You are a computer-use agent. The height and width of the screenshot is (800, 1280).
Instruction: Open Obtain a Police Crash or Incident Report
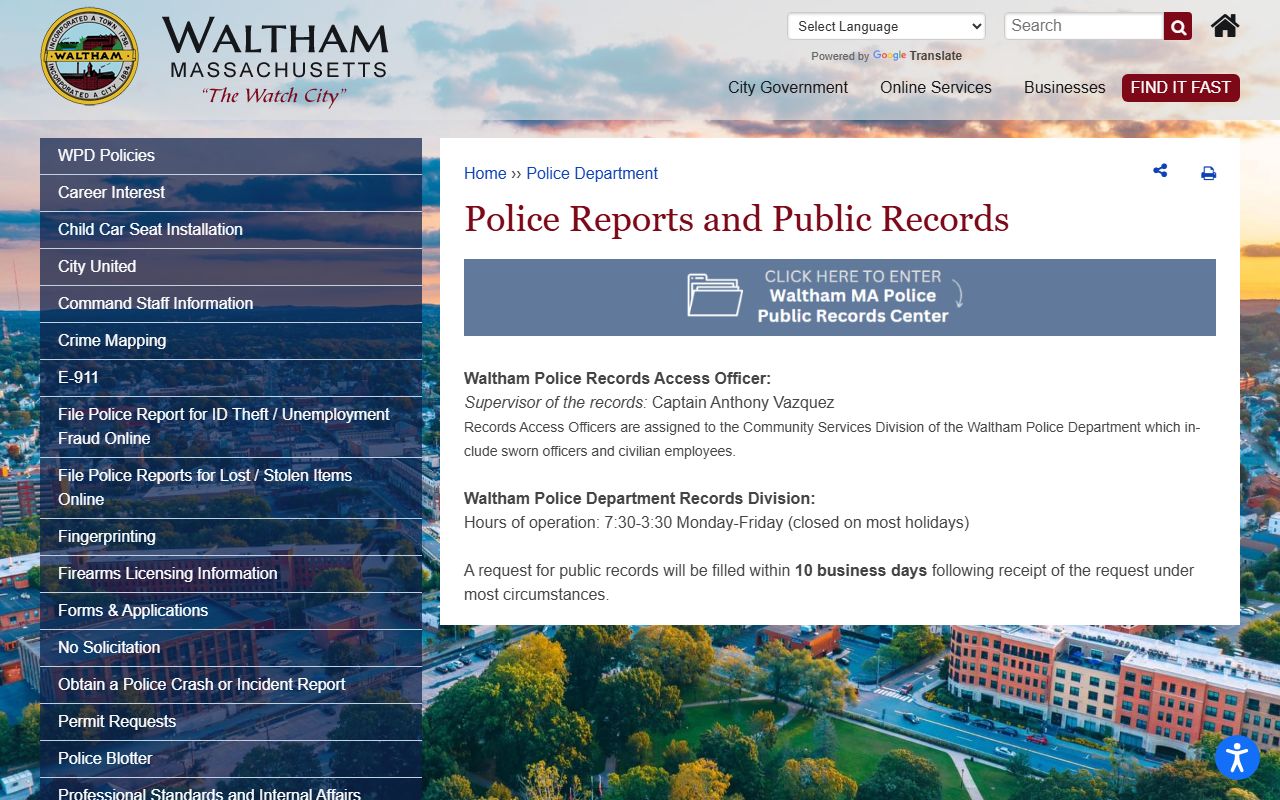tap(231, 685)
